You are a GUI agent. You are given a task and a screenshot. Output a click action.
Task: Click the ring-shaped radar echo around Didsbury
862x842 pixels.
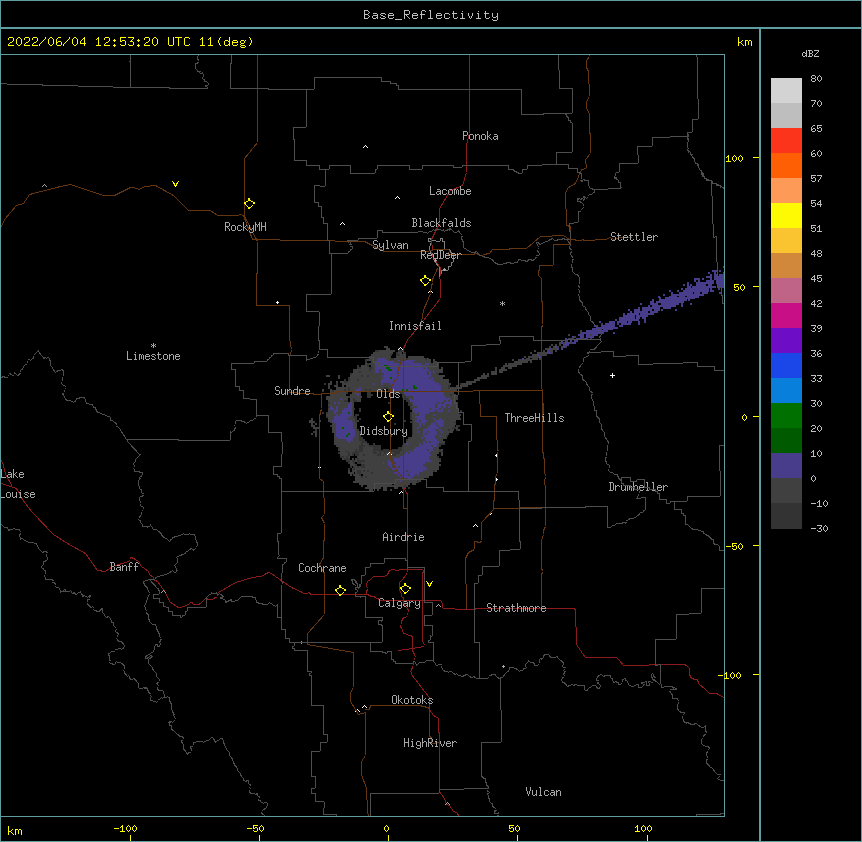(394, 418)
